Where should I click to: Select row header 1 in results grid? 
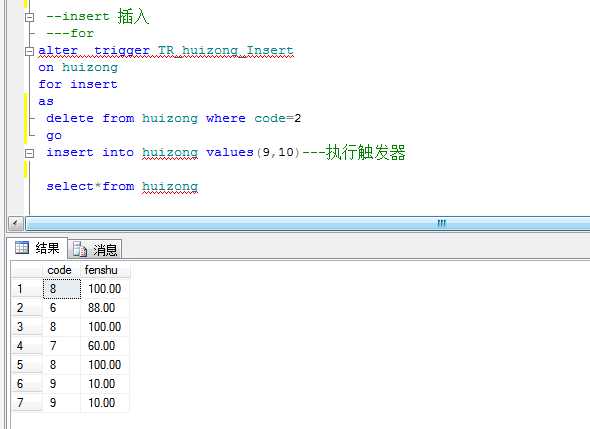26,289
